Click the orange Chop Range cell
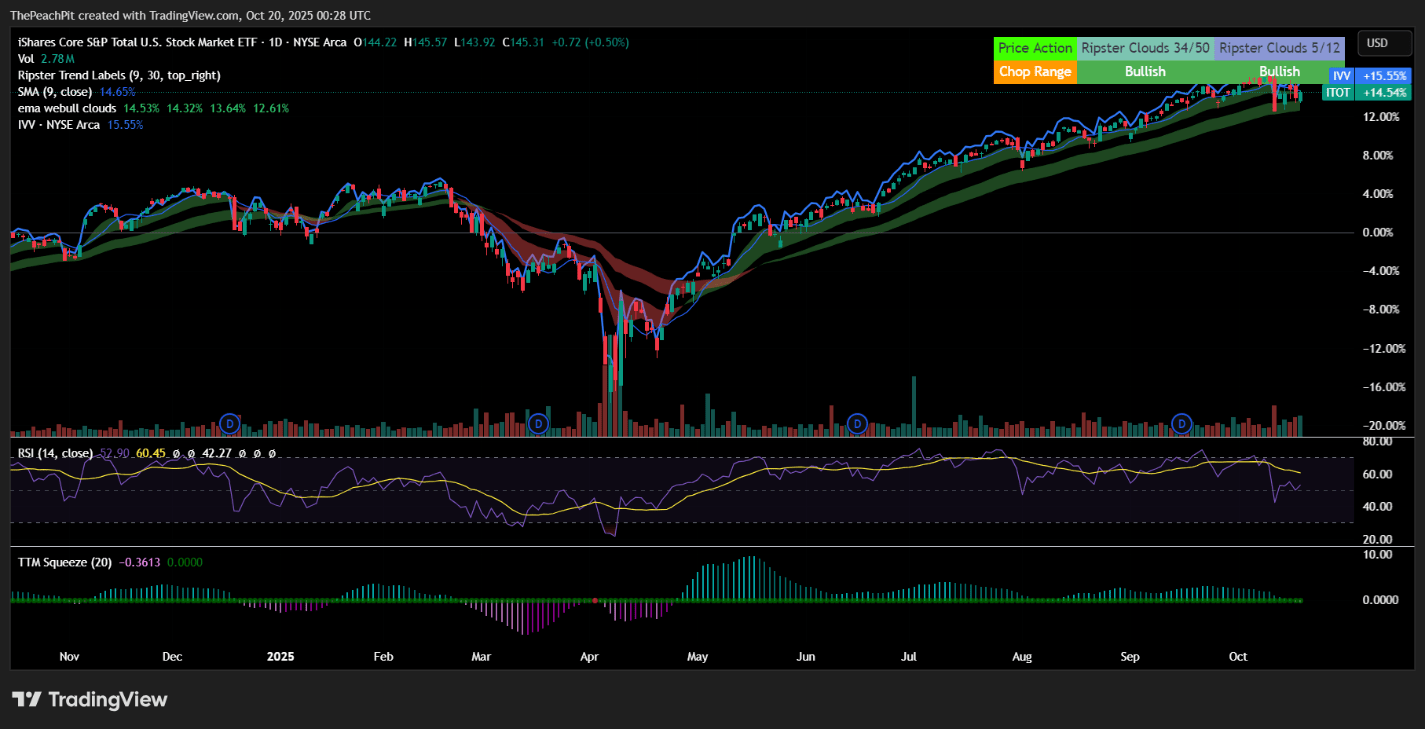1425x729 pixels. 1035,71
